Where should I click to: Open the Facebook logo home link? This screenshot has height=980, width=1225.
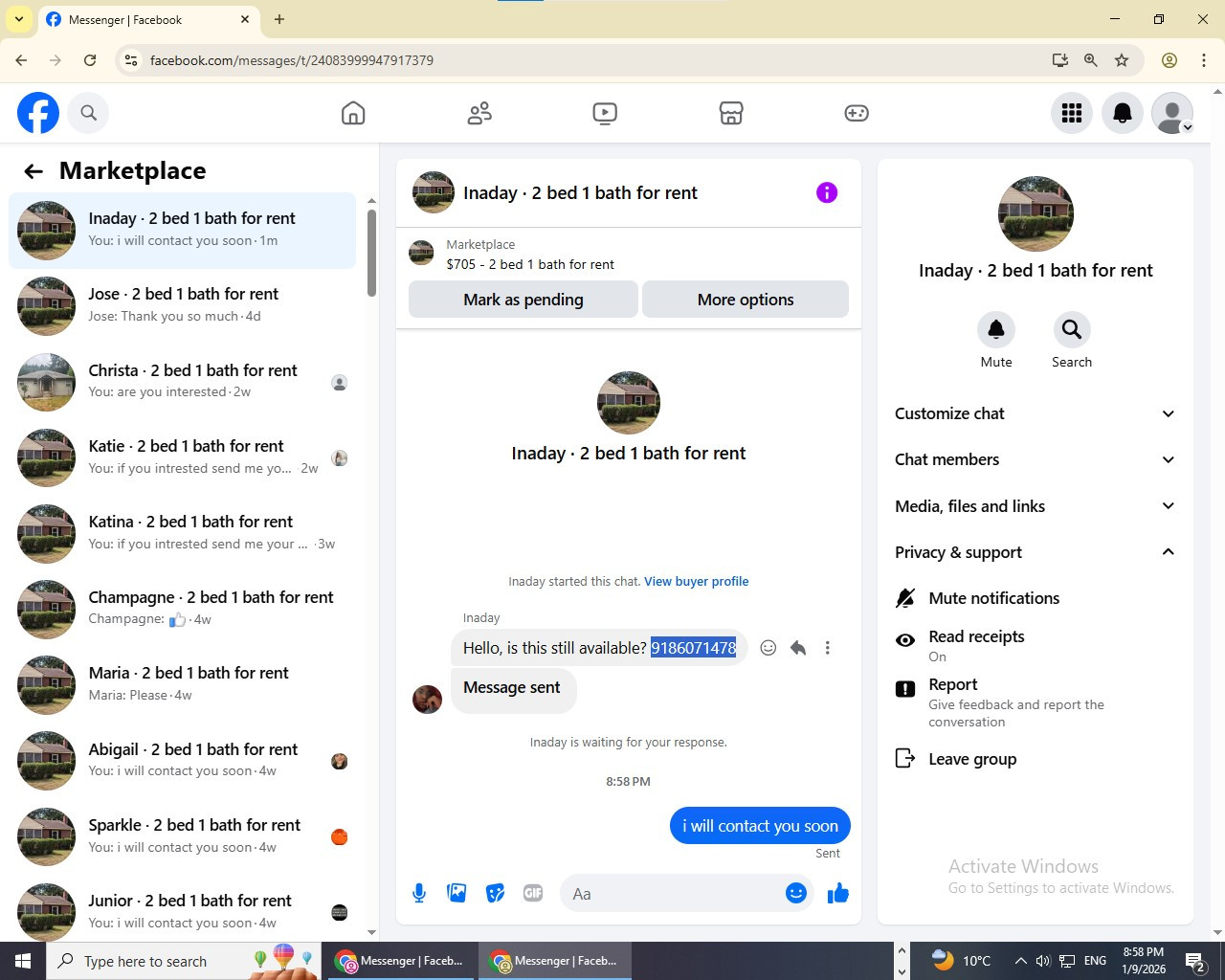coord(38,113)
